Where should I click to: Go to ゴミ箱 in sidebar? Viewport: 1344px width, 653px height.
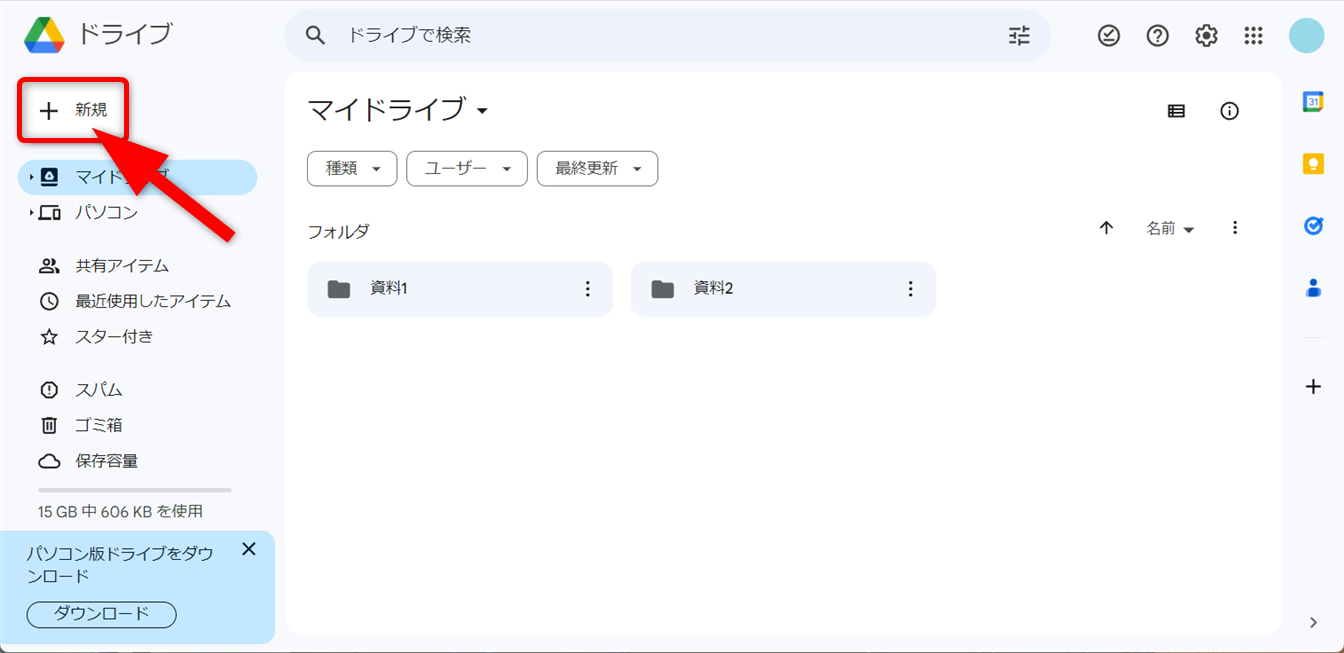[98, 425]
